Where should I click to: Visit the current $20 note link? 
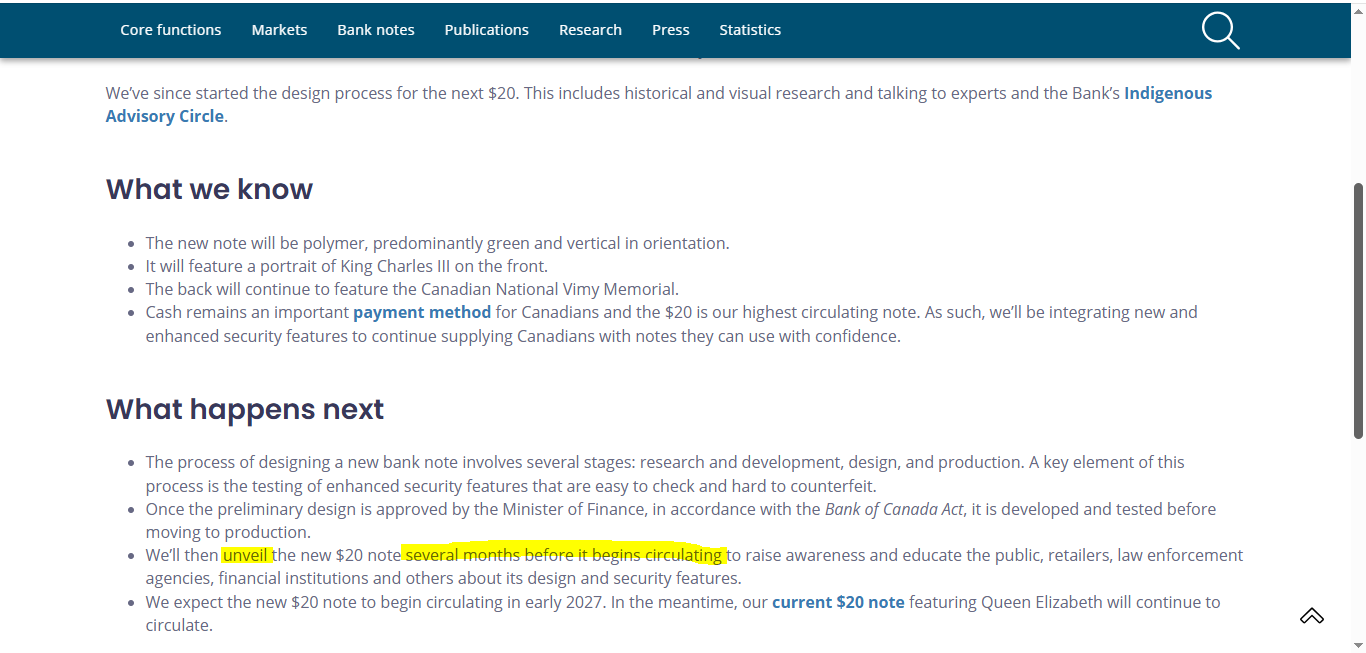click(838, 602)
